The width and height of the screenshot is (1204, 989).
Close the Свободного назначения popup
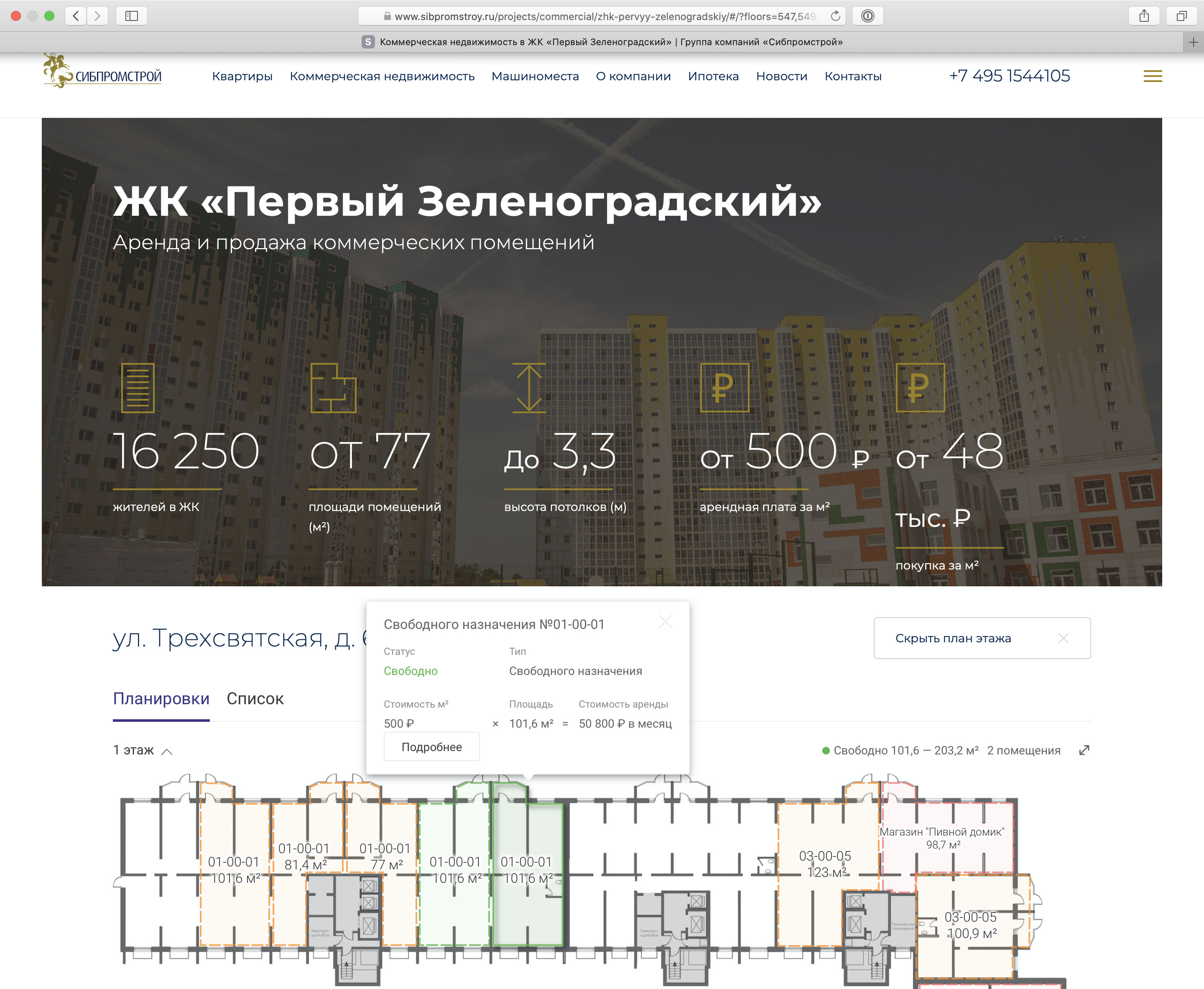click(665, 621)
